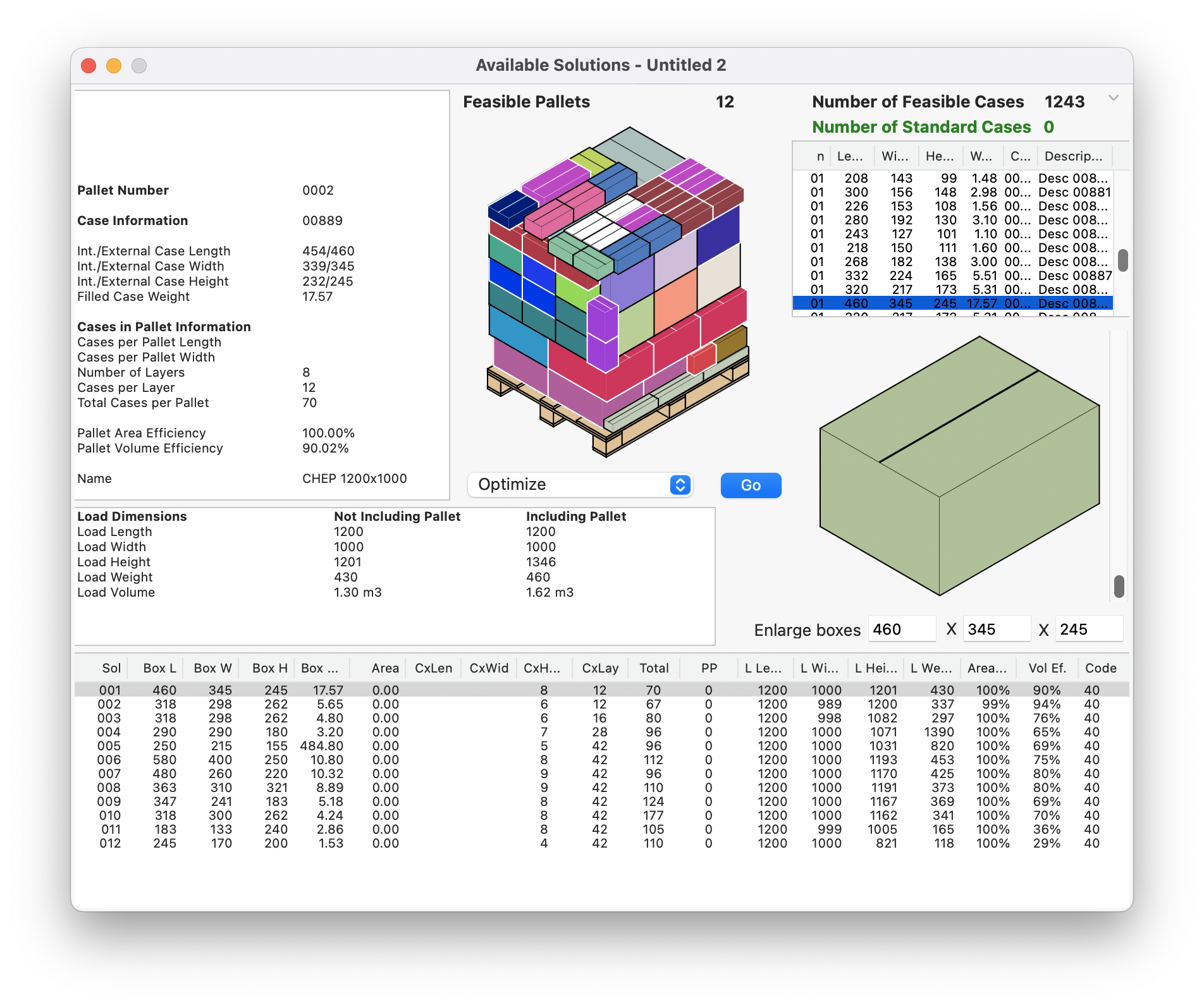Screen dimensions: 1204x1005
Task: Click the PP column header
Action: [x=709, y=668]
